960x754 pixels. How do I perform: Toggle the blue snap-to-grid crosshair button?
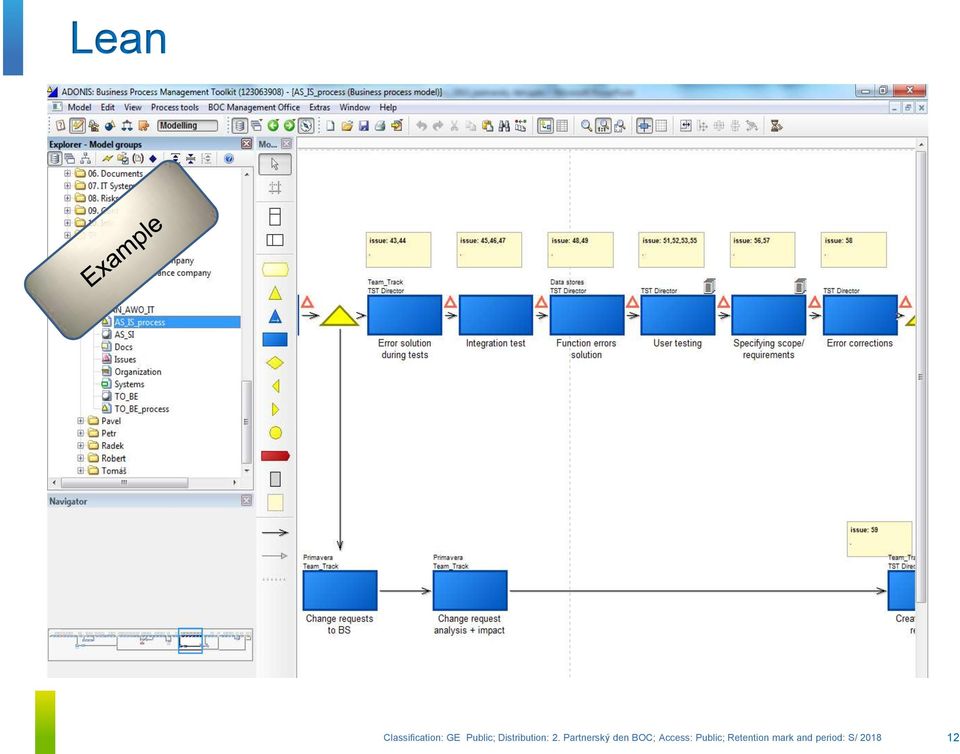pos(644,126)
